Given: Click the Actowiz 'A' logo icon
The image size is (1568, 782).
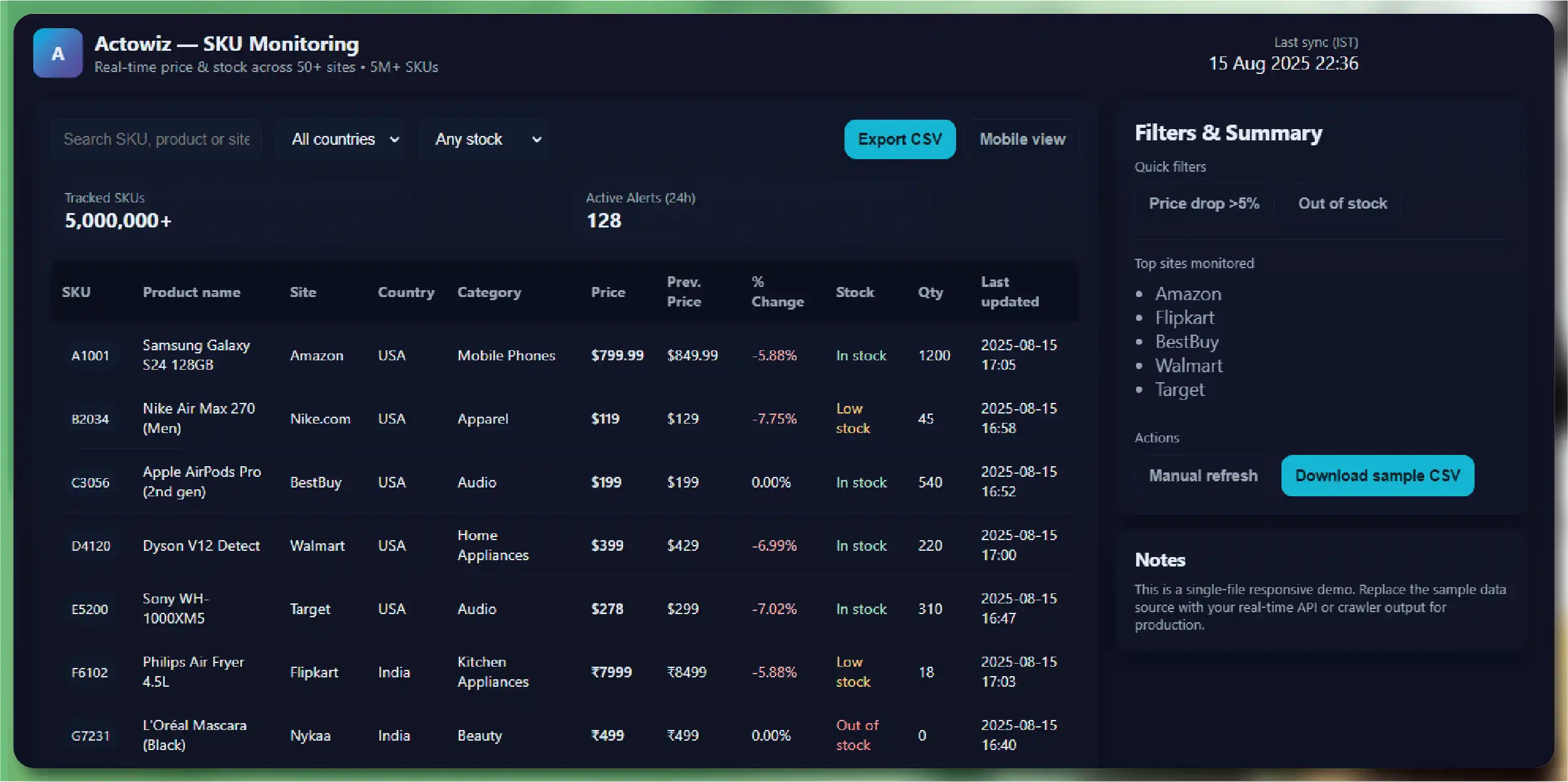Looking at the screenshot, I should pyautogui.click(x=58, y=53).
